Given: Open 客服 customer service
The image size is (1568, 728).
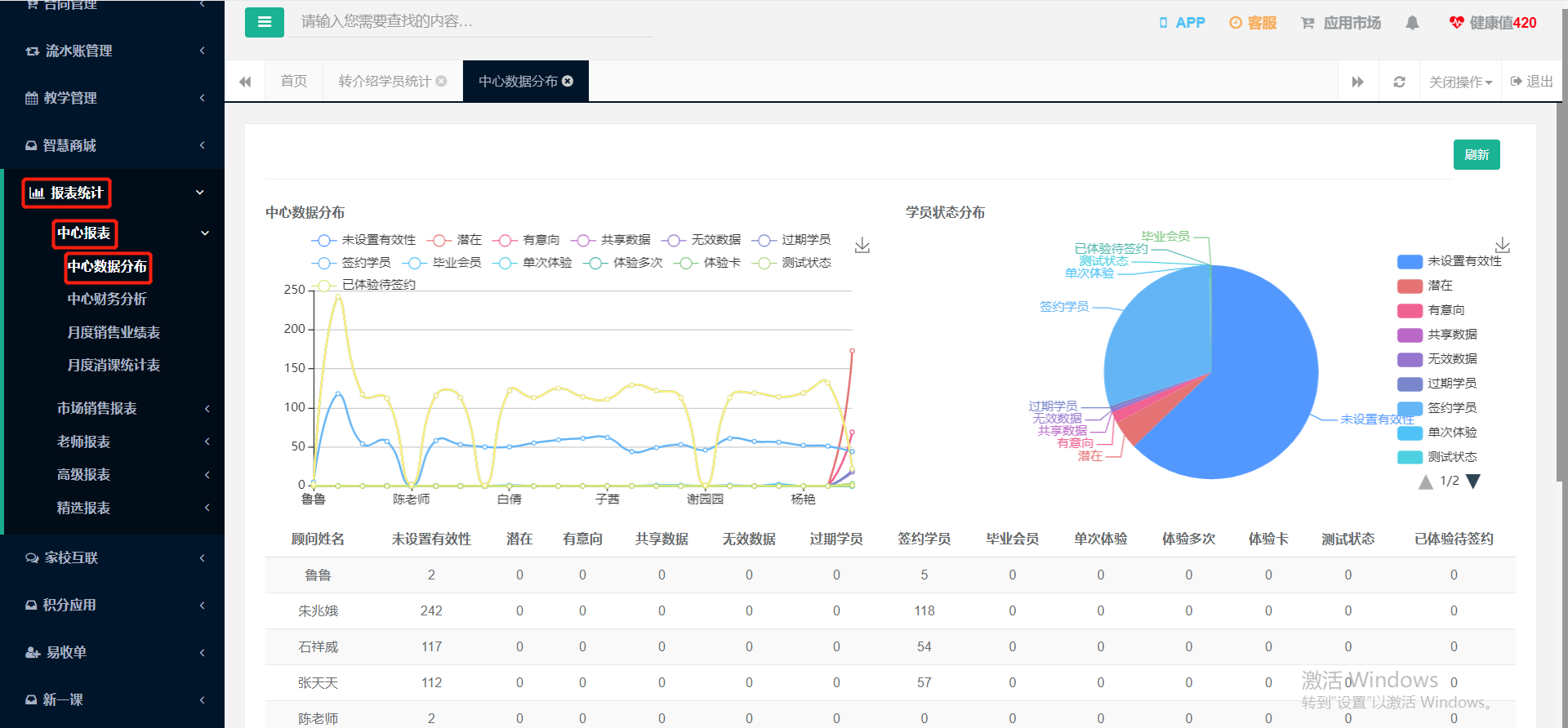Looking at the screenshot, I should [x=1253, y=23].
